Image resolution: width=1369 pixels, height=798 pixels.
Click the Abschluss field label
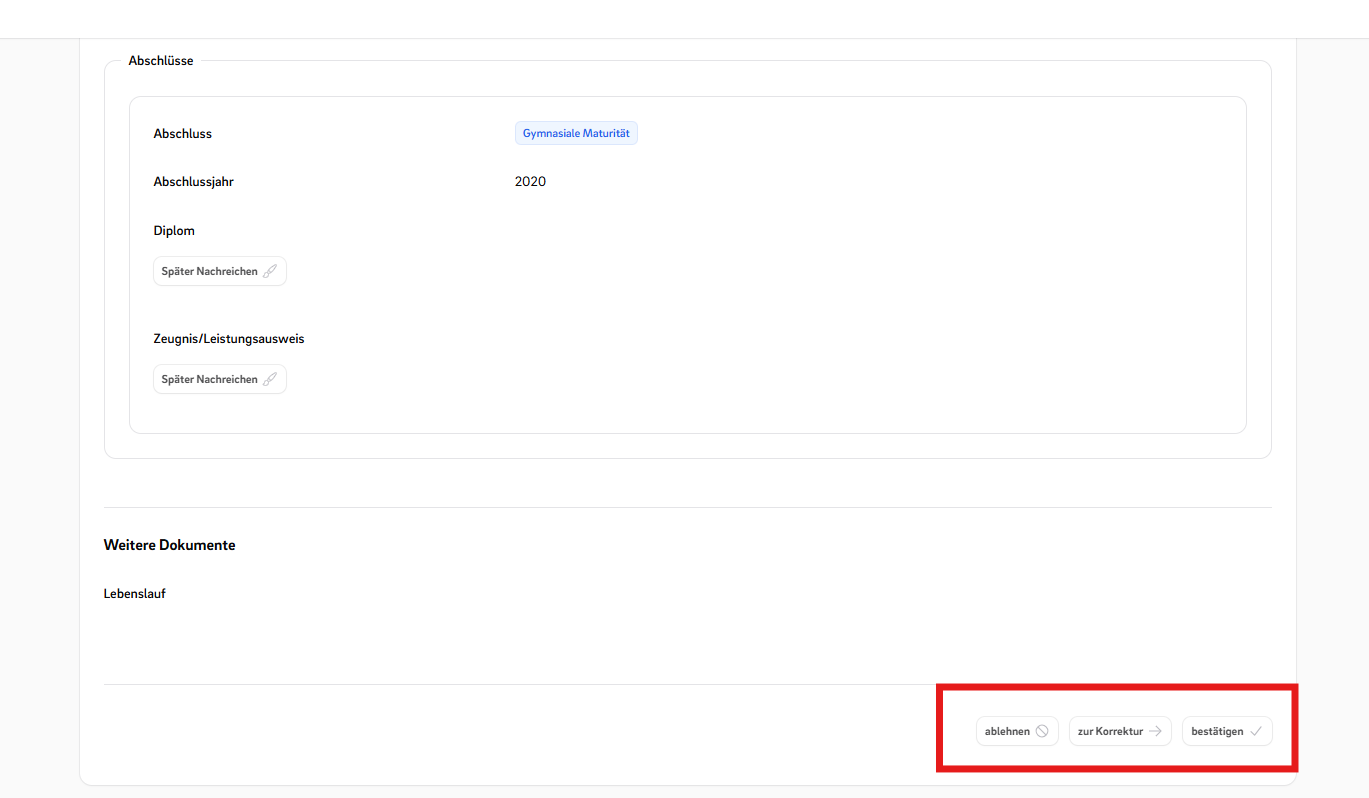[x=182, y=134]
